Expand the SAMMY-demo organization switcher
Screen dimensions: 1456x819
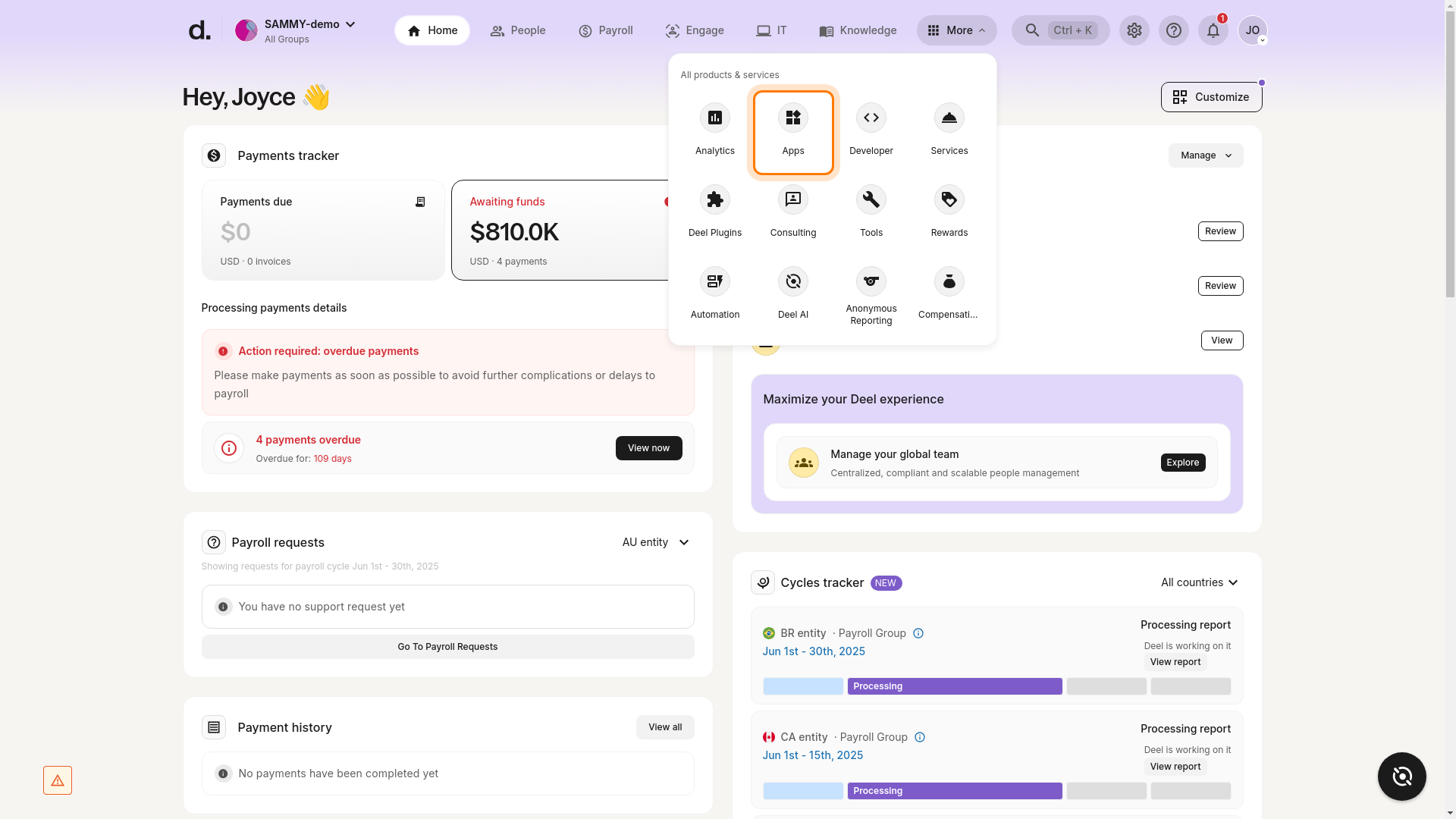coord(295,30)
